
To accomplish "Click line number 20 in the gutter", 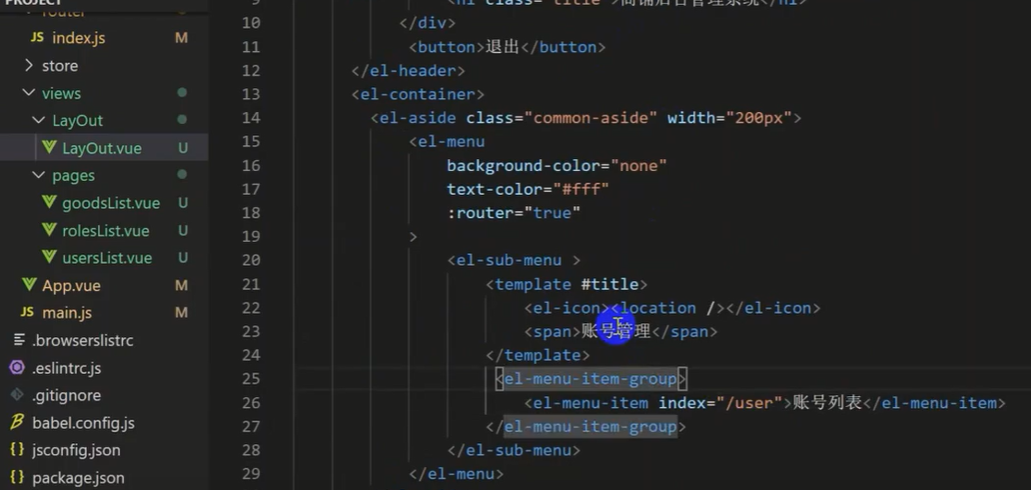I will click(251, 260).
